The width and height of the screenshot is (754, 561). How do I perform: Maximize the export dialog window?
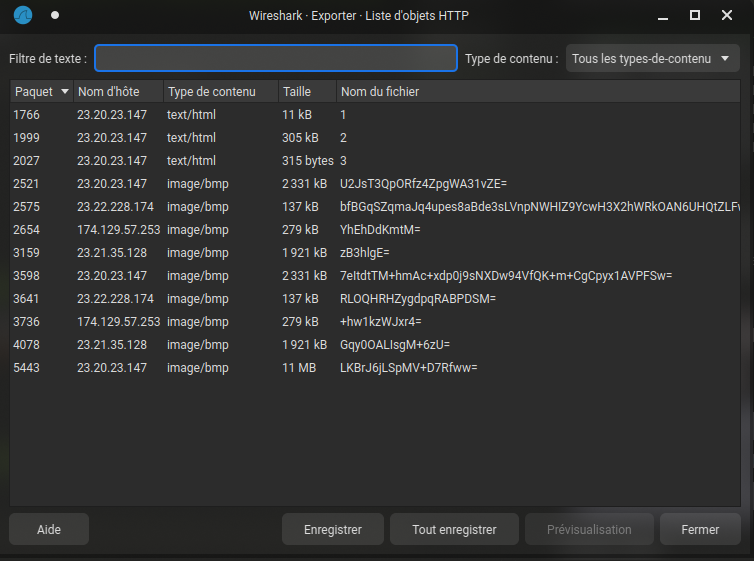tap(695, 15)
